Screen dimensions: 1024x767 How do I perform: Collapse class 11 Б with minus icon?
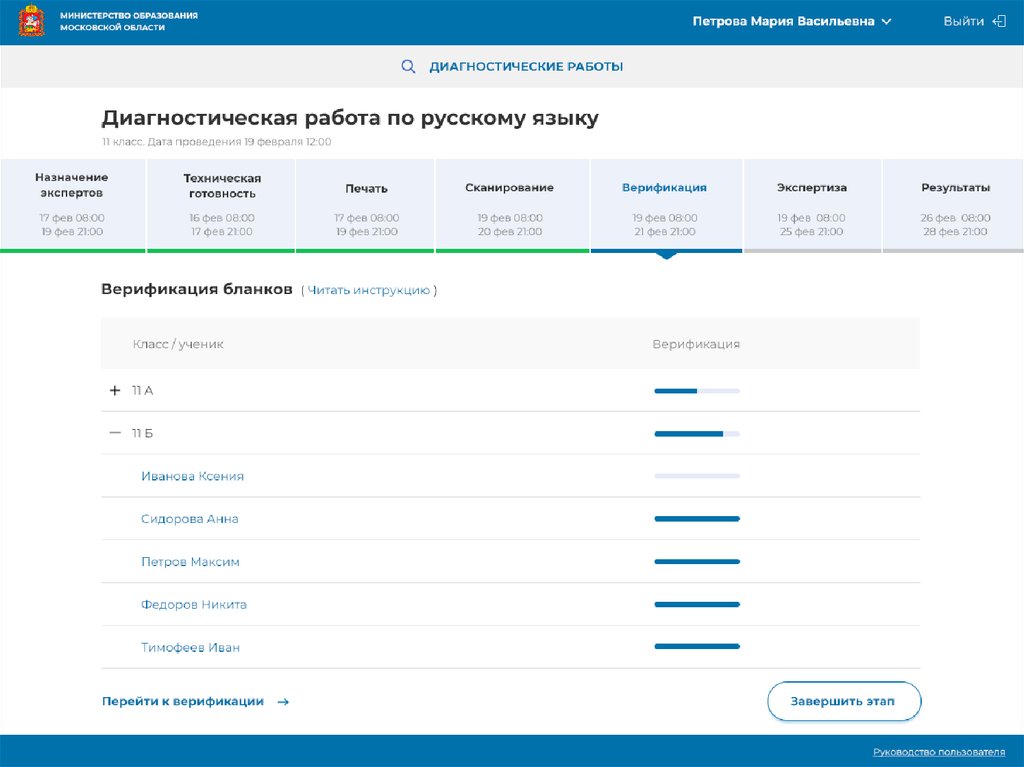click(115, 433)
